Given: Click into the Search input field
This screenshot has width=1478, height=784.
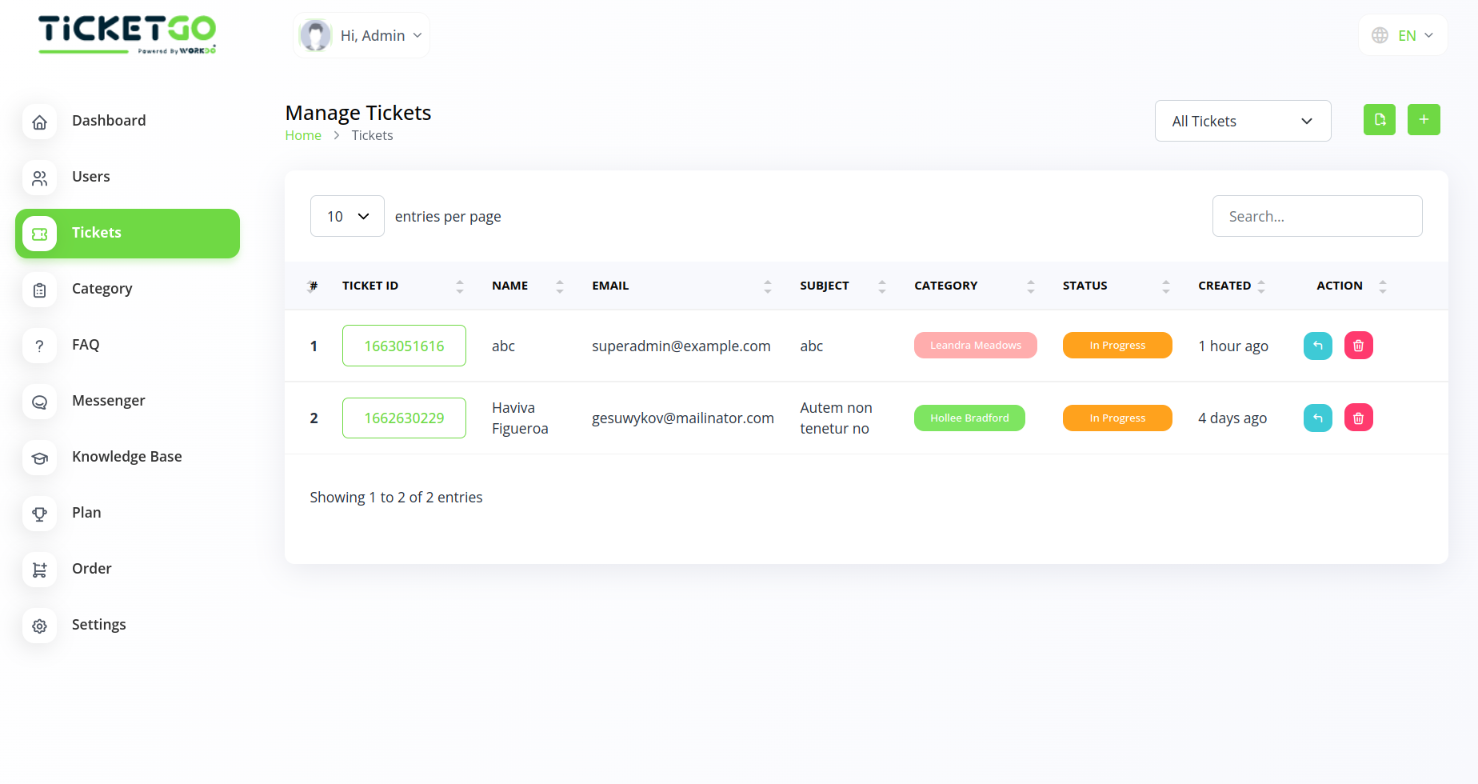Looking at the screenshot, I should (1316, 216).
